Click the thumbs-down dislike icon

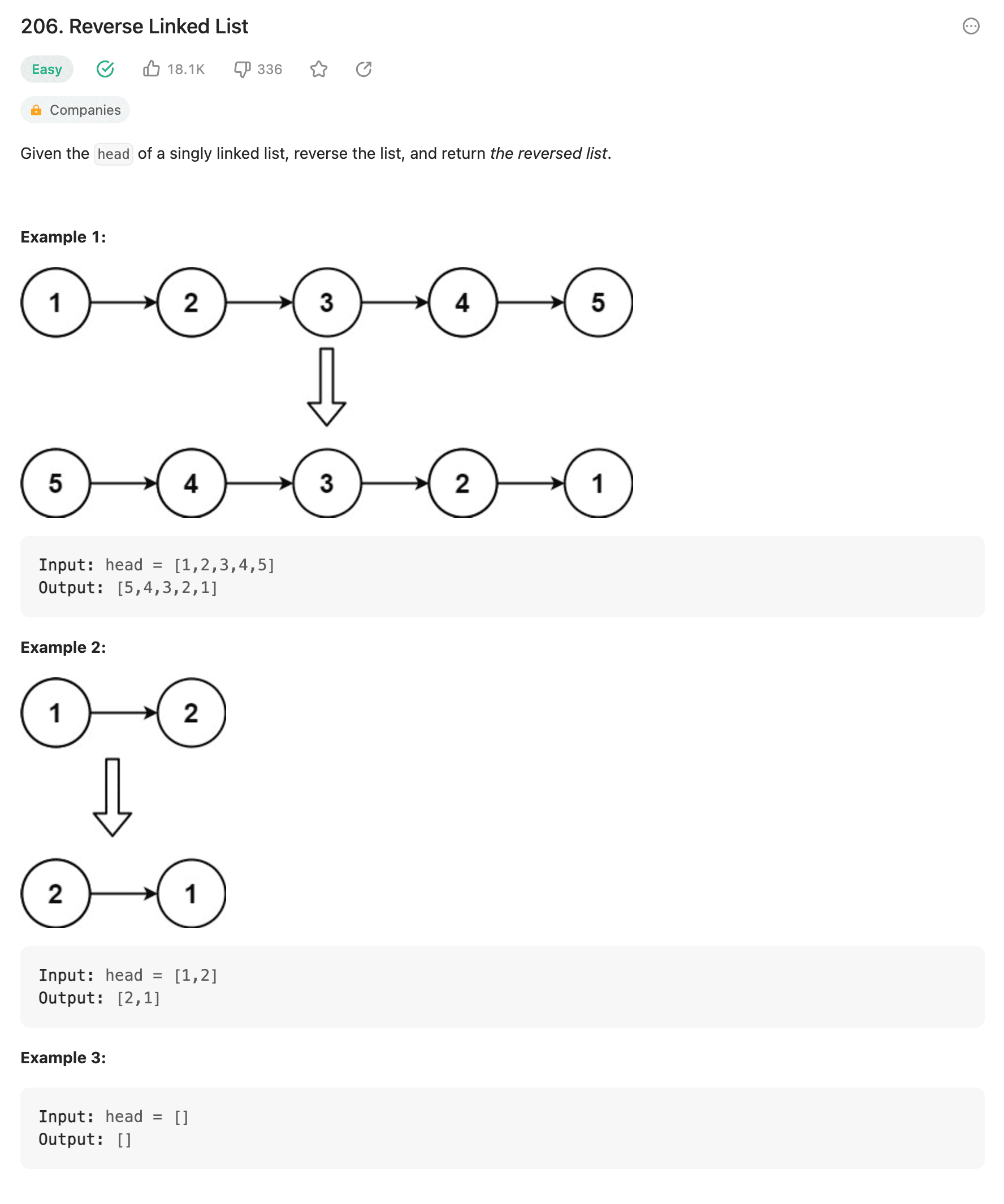pyautogui.click(x=242, y=70)
